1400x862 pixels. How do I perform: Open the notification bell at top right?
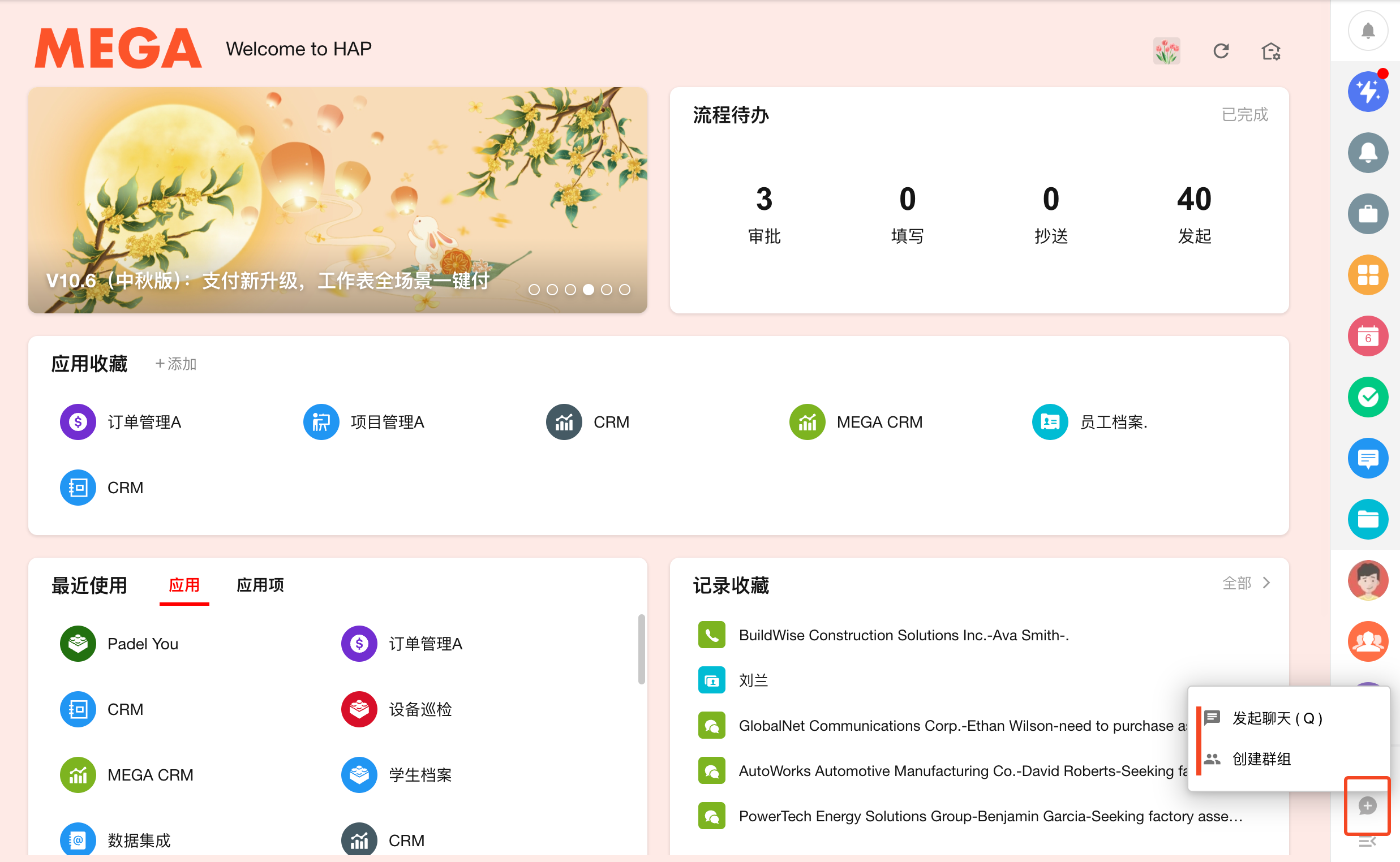click(x=1368, y=31)
